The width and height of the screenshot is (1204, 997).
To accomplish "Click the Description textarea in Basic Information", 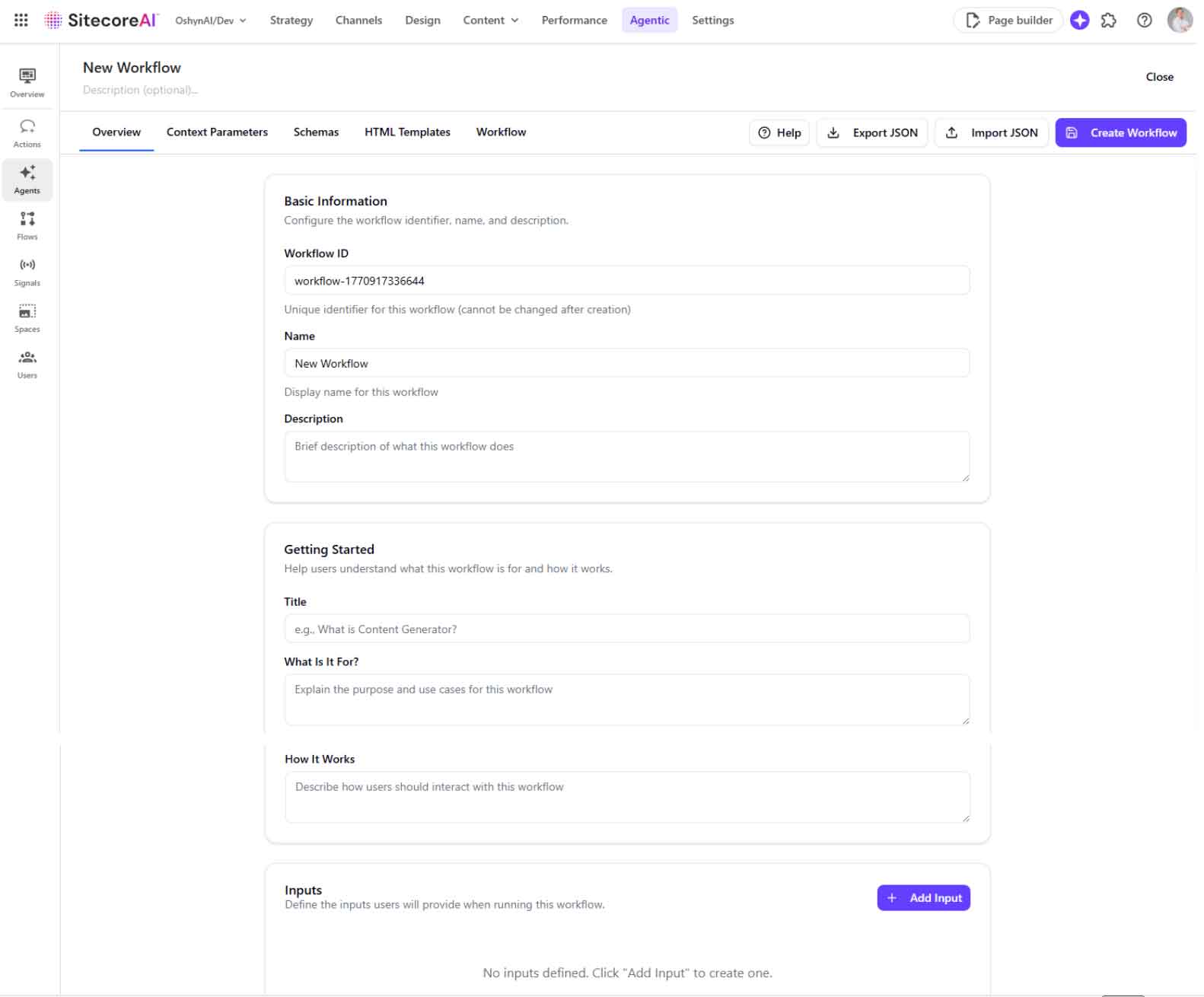I will click(627, 457).
